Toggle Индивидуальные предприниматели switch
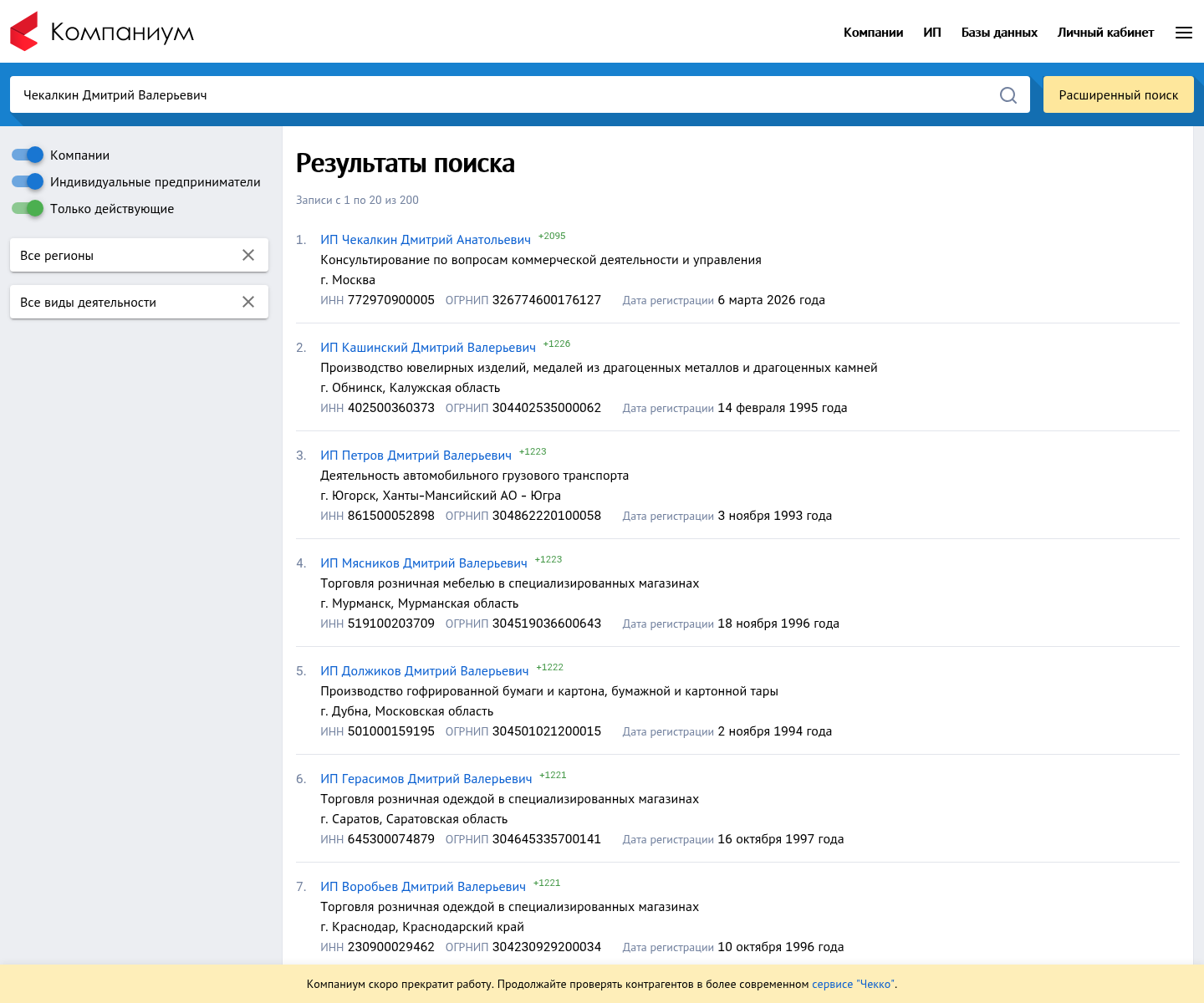 coord(28,181)
